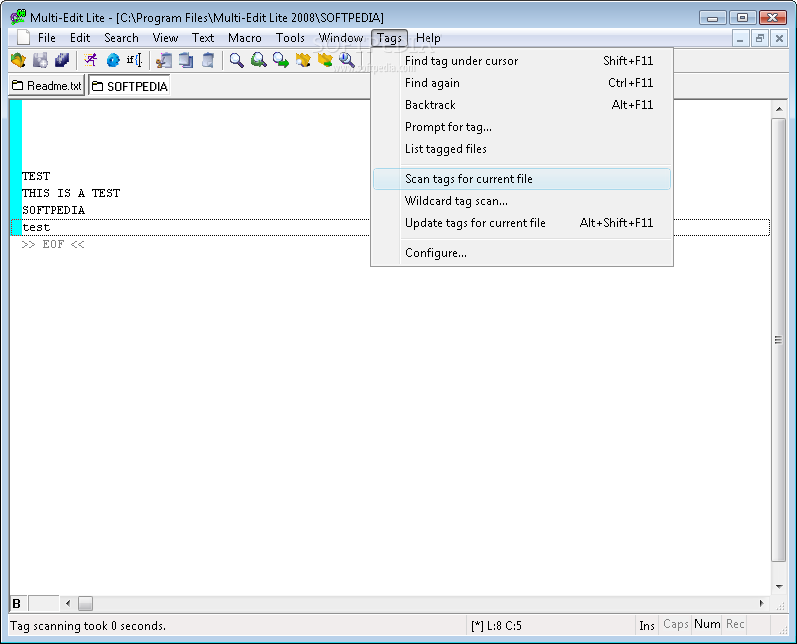The height and width of the screenshot is (644, 797).
Task: Click the Save file diskette icon
Action: (40, 60)
